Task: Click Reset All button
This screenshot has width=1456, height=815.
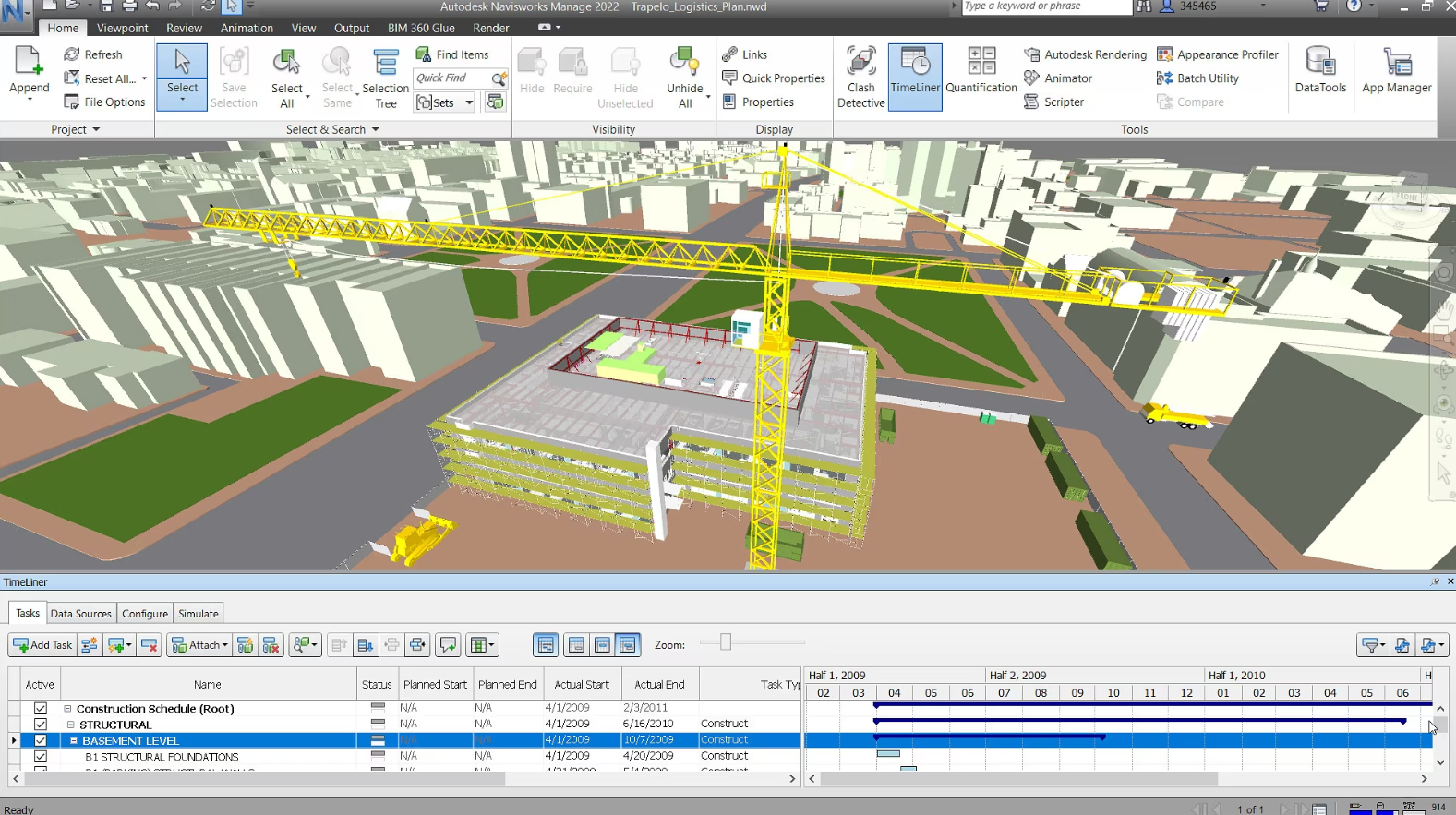Action: [x=104, y=78]
